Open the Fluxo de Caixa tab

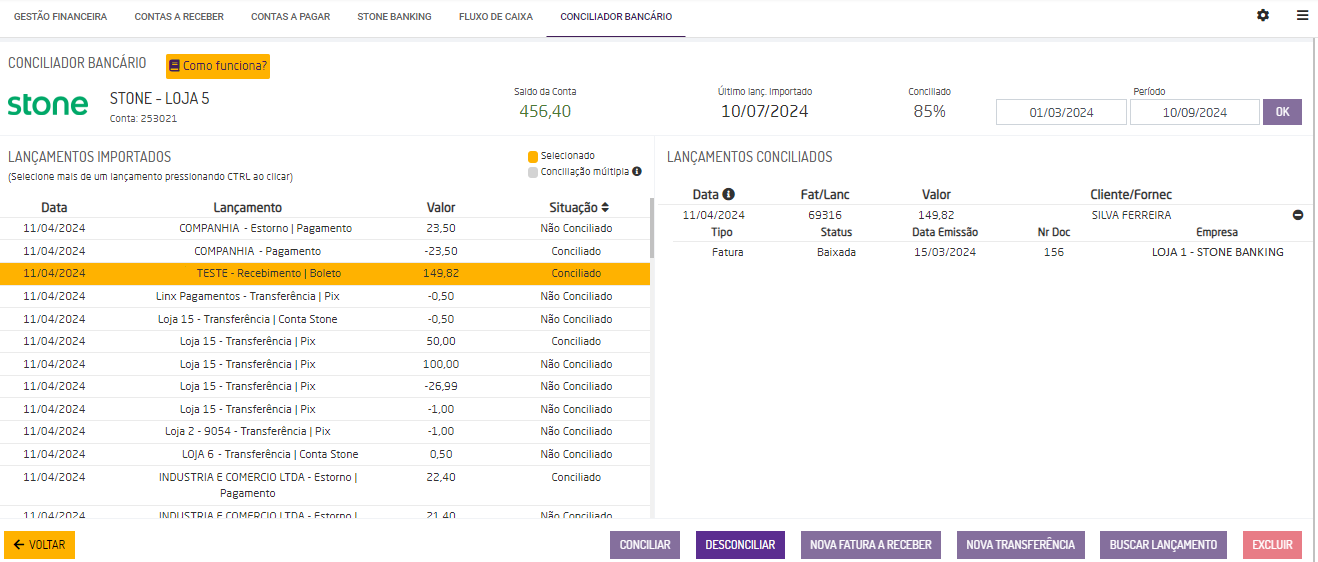496,17
